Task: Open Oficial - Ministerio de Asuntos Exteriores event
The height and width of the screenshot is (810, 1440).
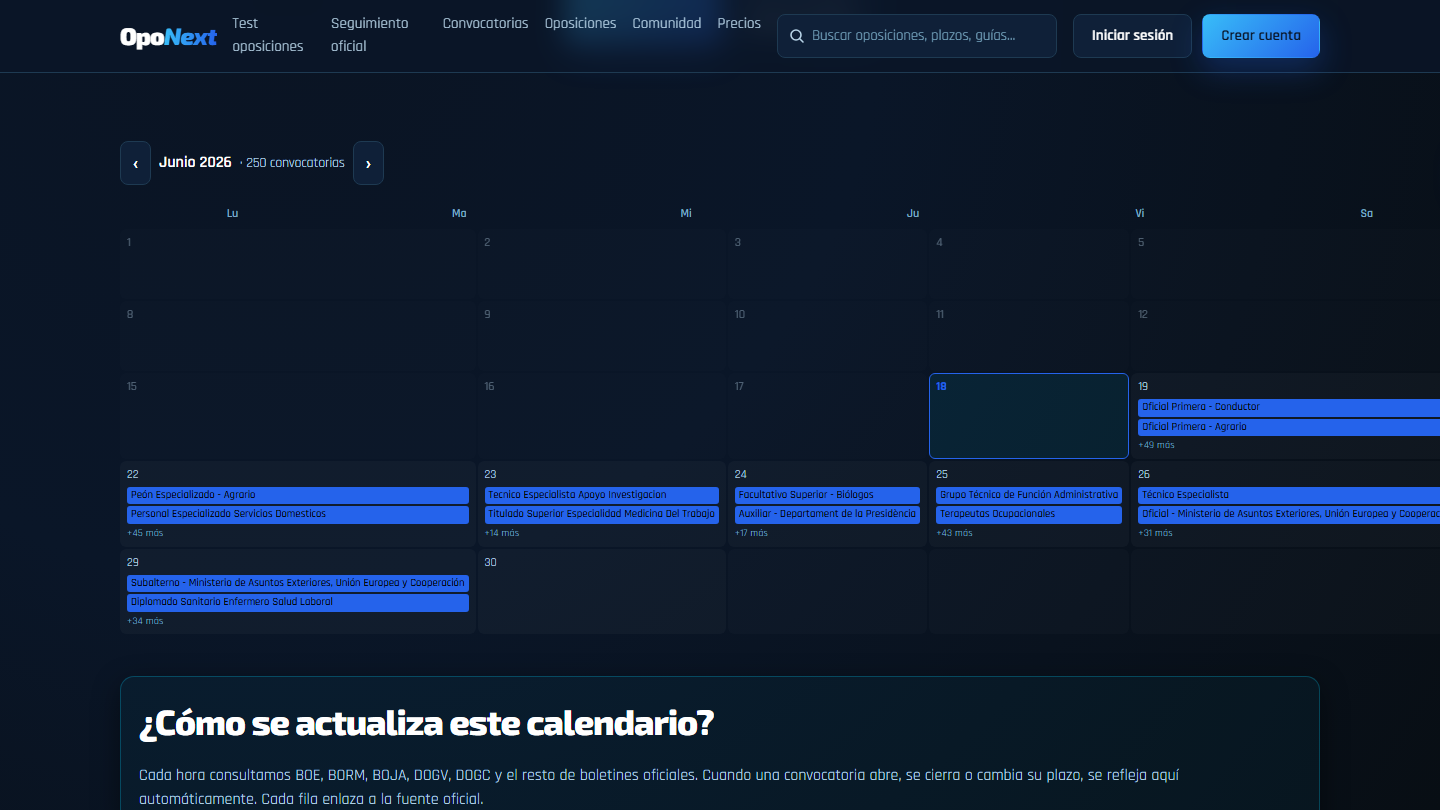Action: coord(1289,514)
